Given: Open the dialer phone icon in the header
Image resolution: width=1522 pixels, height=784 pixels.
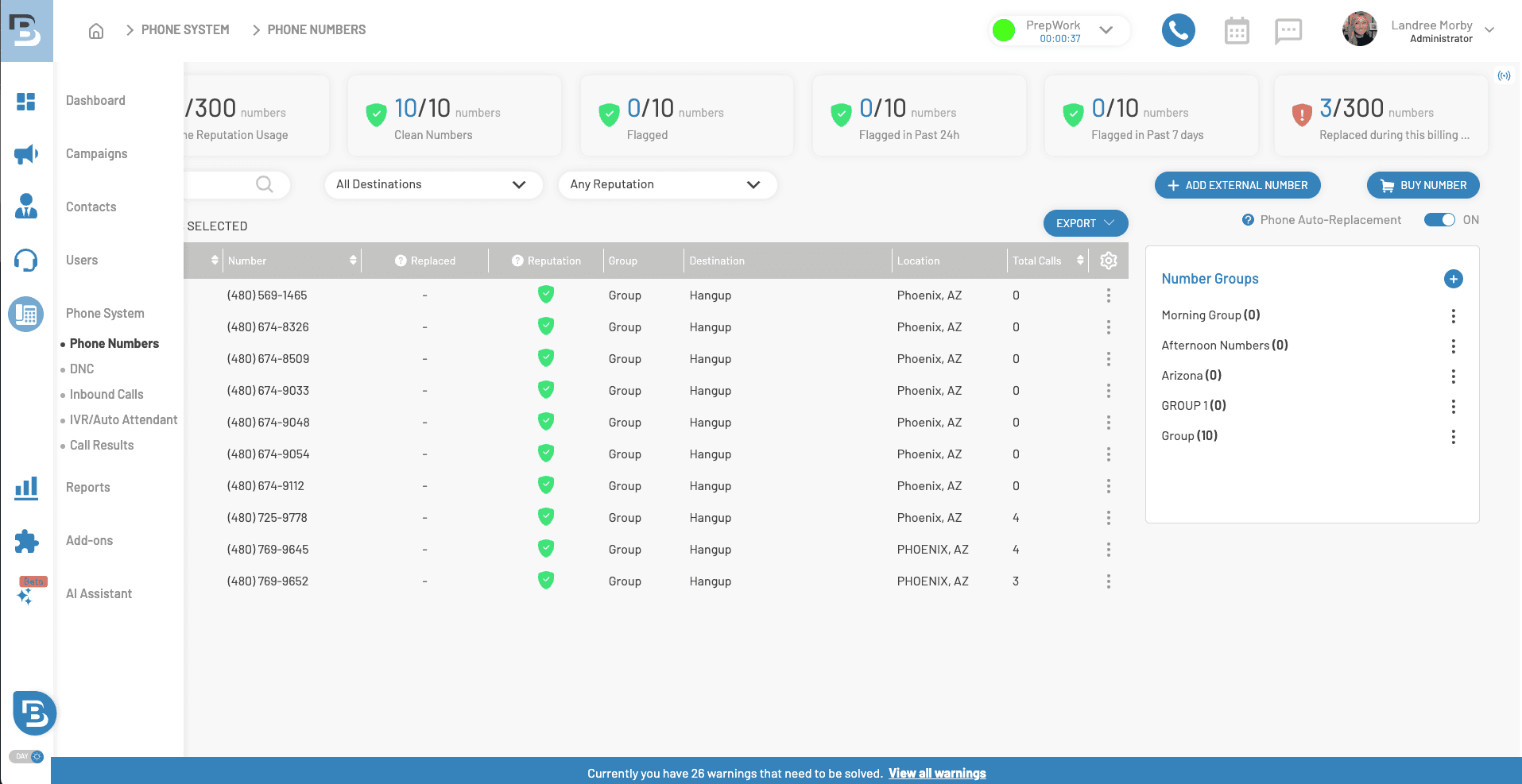Looking at the screenshot, I should pos(1178,29).
